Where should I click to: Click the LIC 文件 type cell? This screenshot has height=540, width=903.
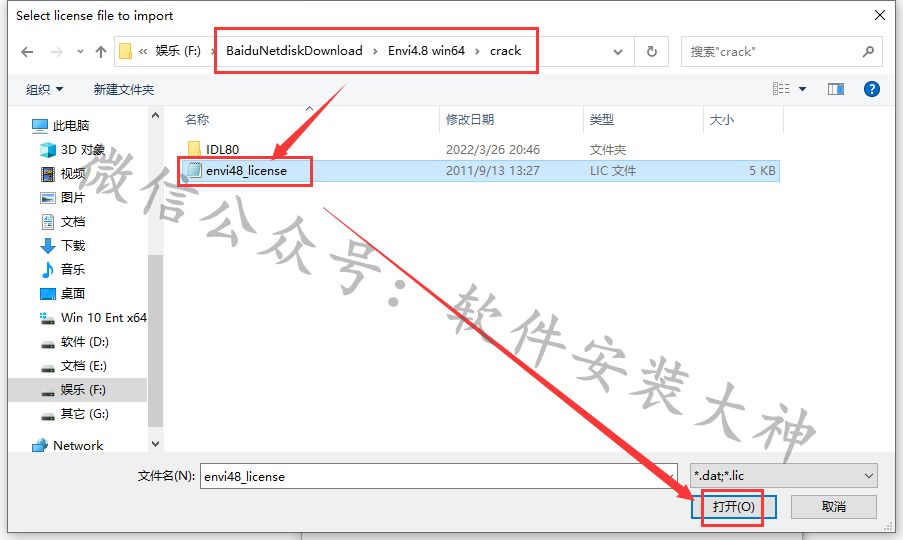point(613,171)
